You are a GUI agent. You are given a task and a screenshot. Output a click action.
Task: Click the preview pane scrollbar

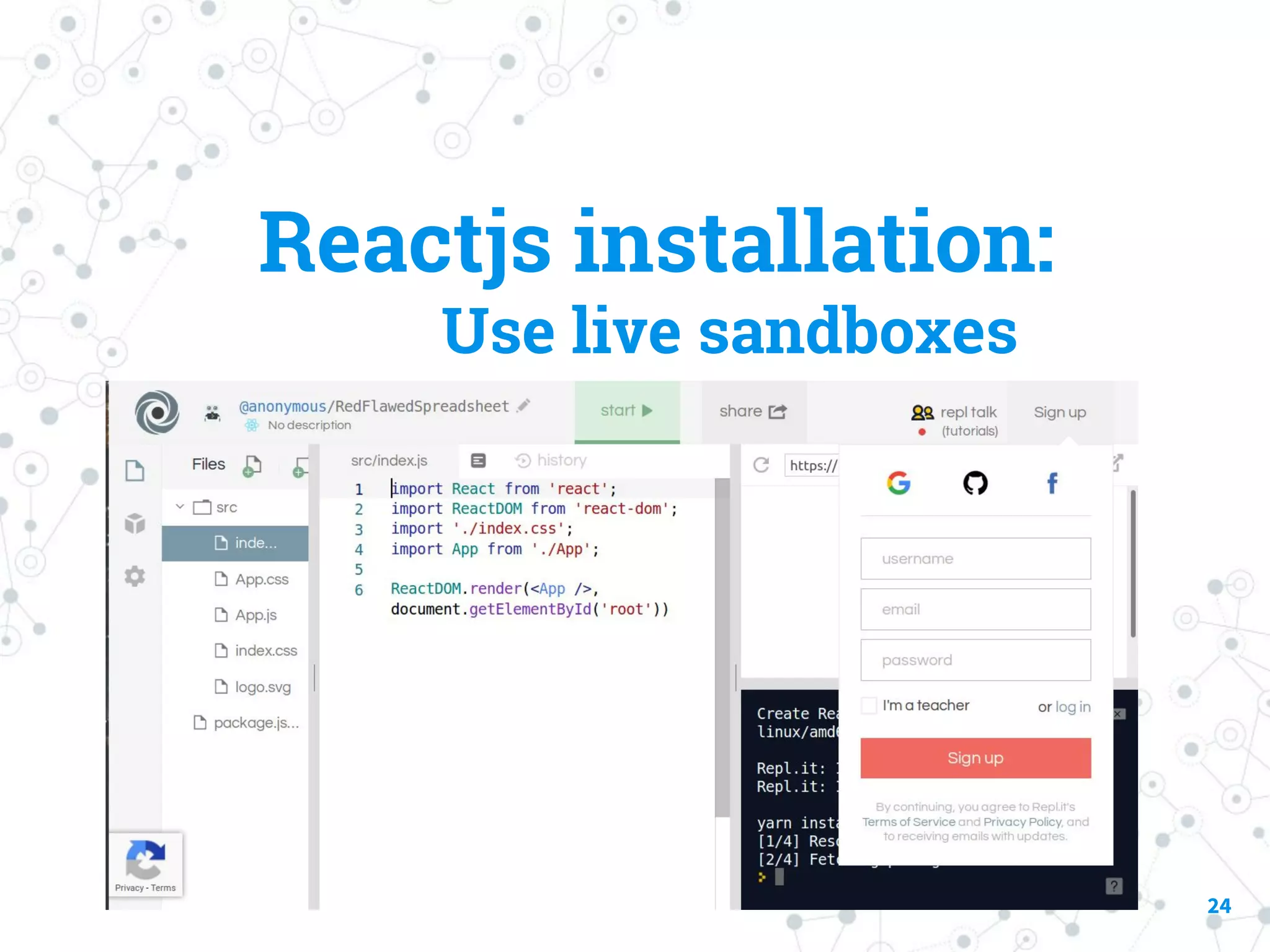[x=1133, y=564]
